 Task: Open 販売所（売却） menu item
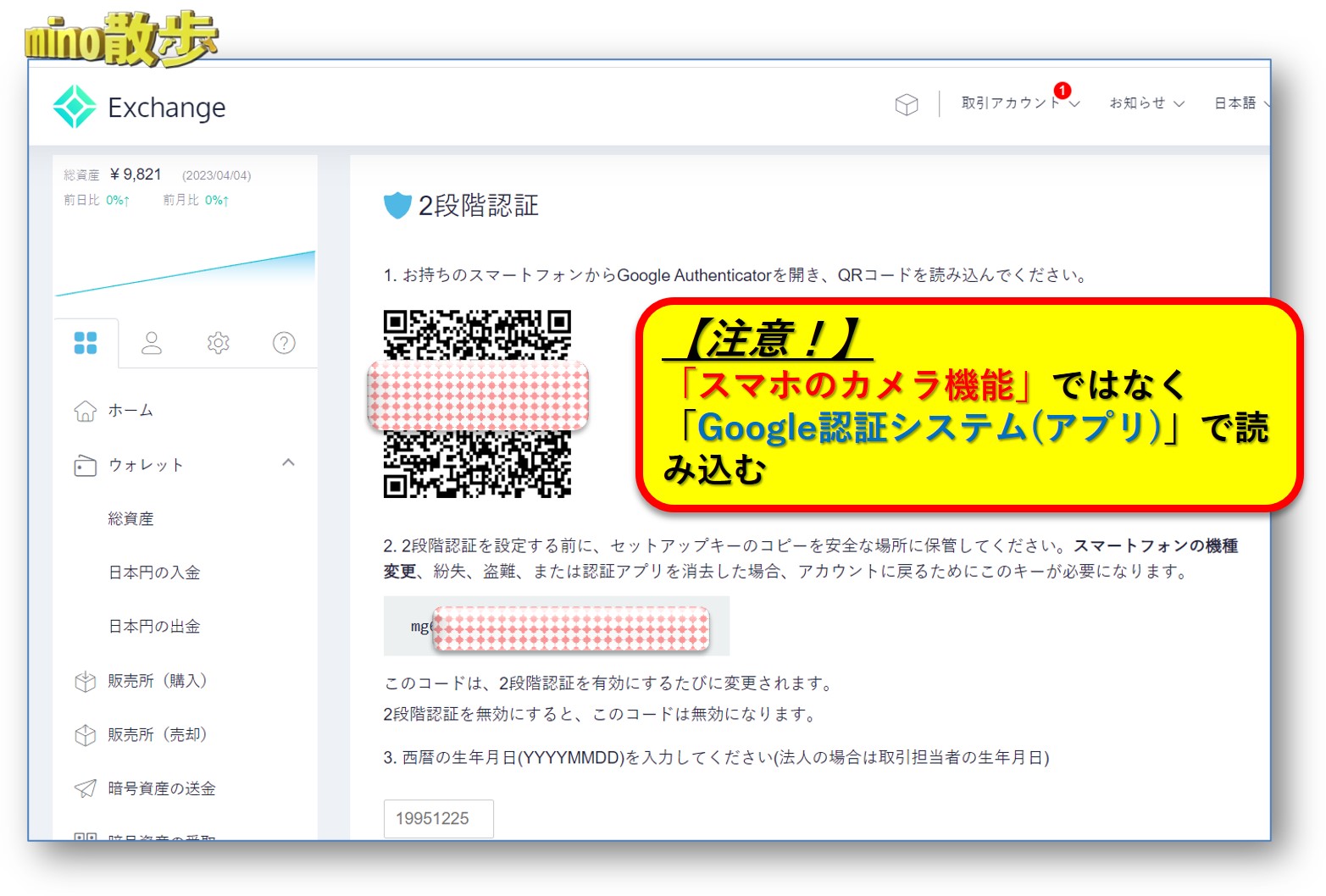click(x=158, y=734)
